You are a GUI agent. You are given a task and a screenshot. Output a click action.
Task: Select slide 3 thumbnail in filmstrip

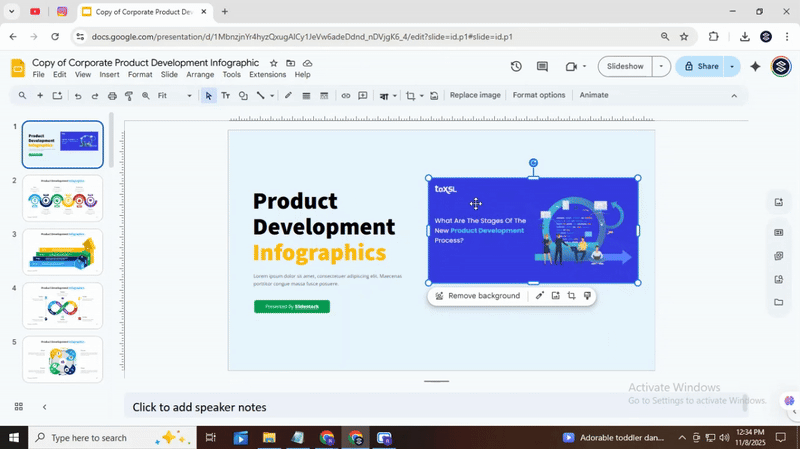pyautogui.click(x=62, y=252)
